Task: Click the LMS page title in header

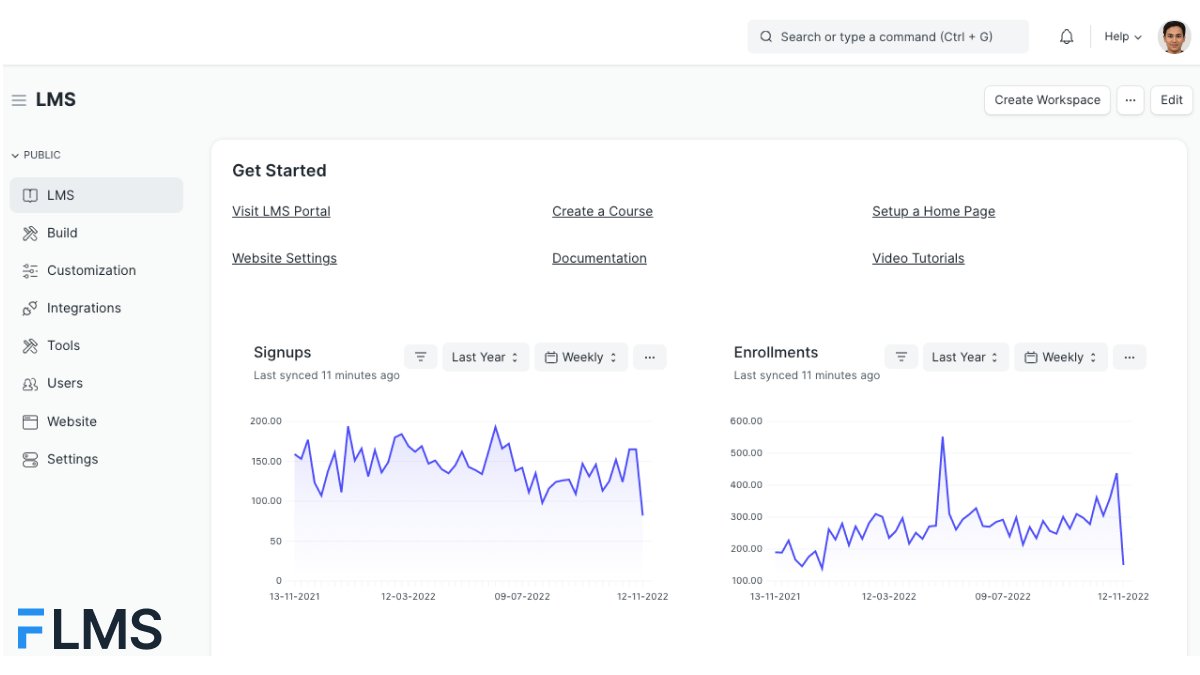Action: (56, 100)
